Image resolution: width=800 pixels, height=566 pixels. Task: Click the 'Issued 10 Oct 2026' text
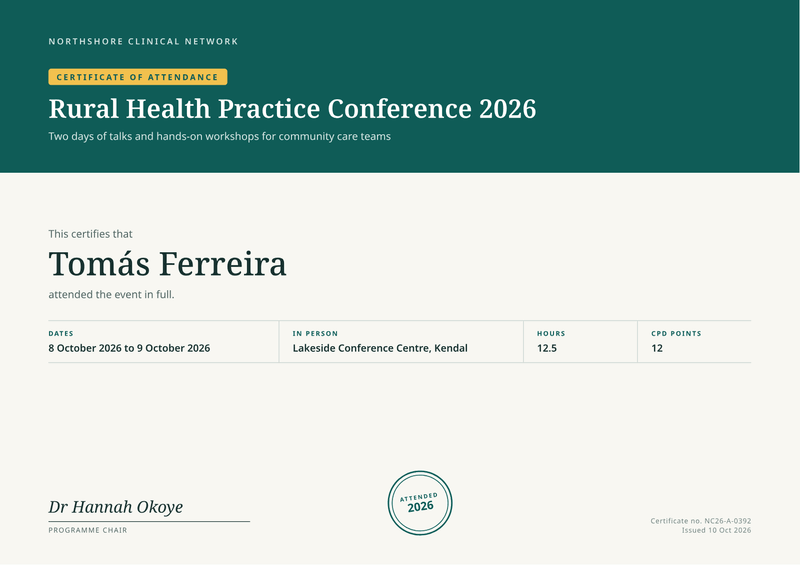coord(716,530)
